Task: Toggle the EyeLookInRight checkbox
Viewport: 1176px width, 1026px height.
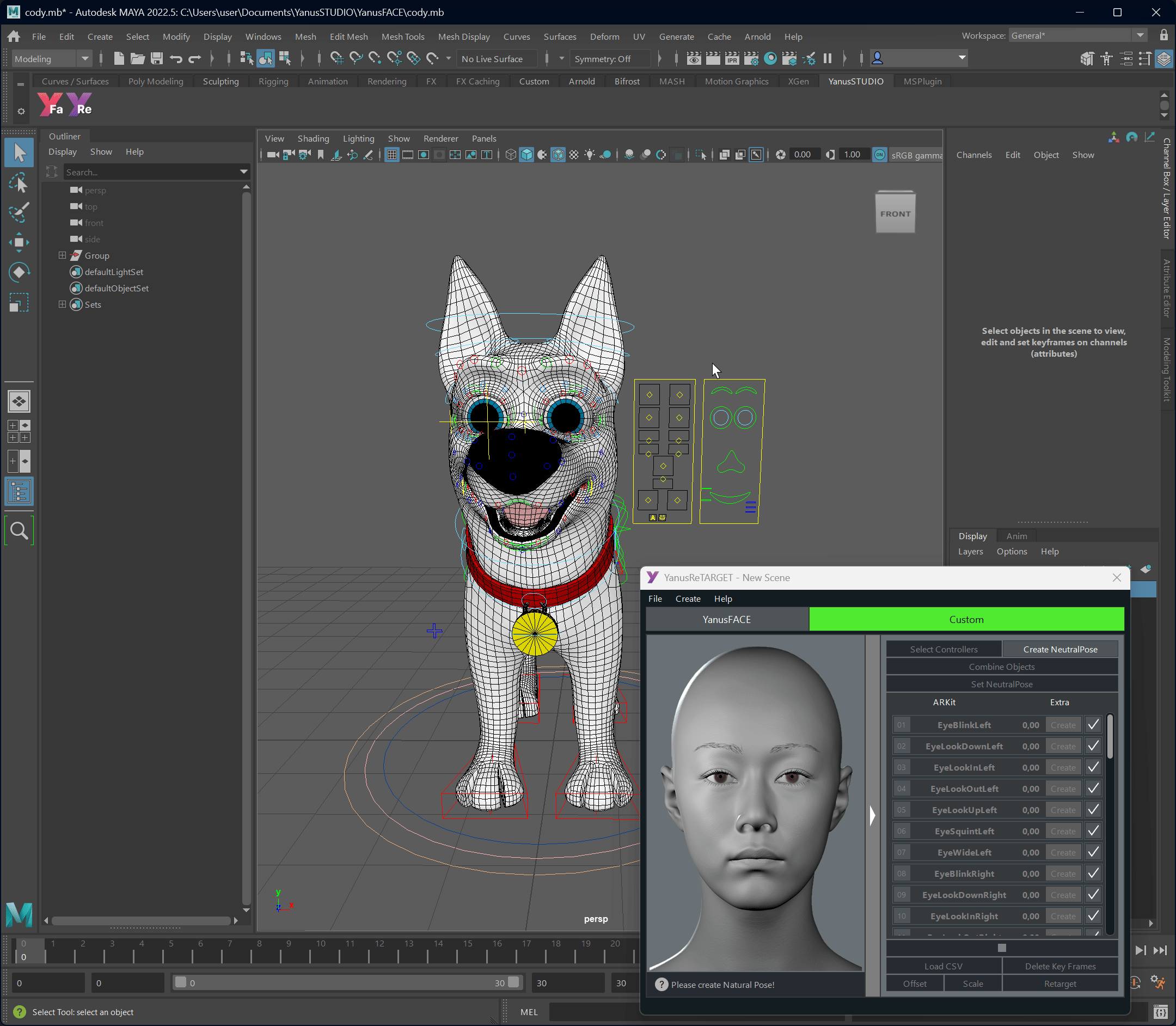Action: [1093, 916]
